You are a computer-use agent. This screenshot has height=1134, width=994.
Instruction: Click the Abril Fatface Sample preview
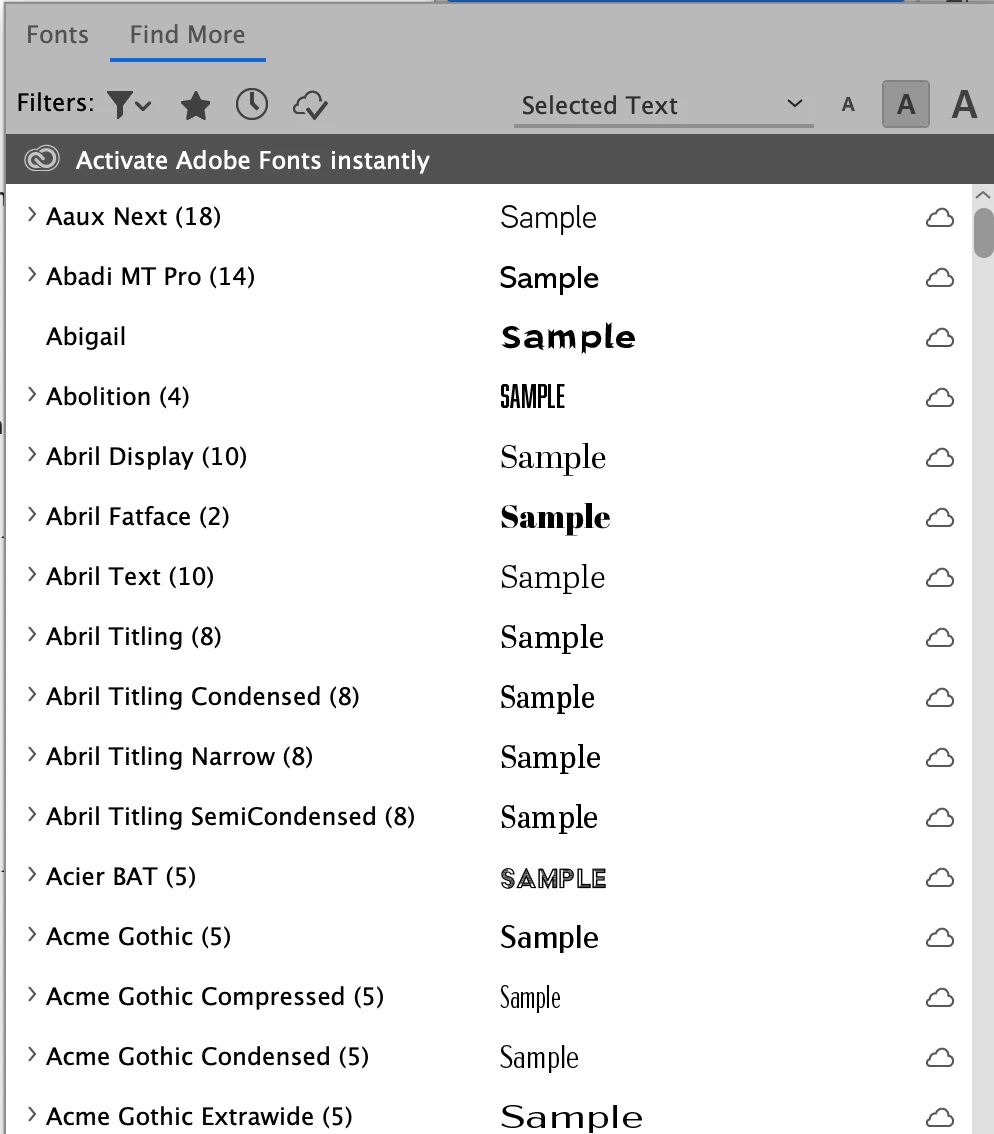(x=555, y=517)
